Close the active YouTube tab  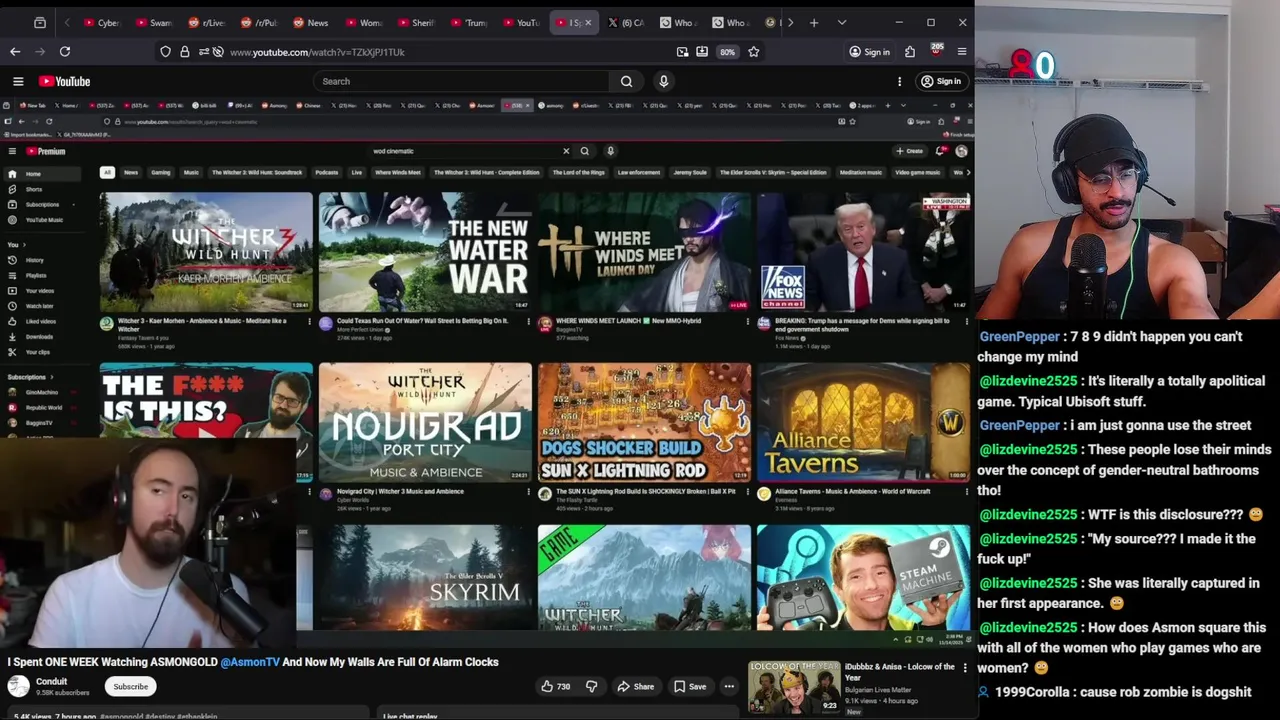pos(588,22)
